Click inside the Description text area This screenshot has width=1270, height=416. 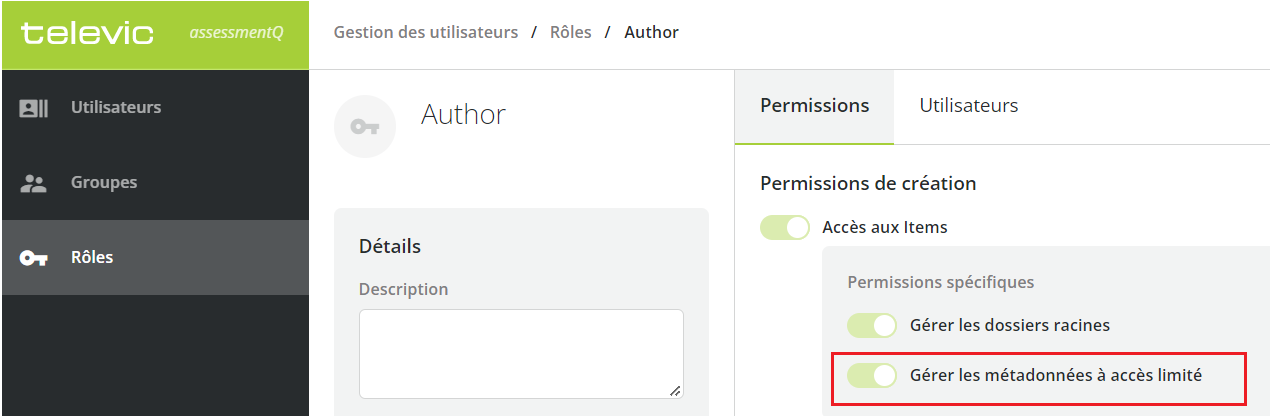[521, 354]
